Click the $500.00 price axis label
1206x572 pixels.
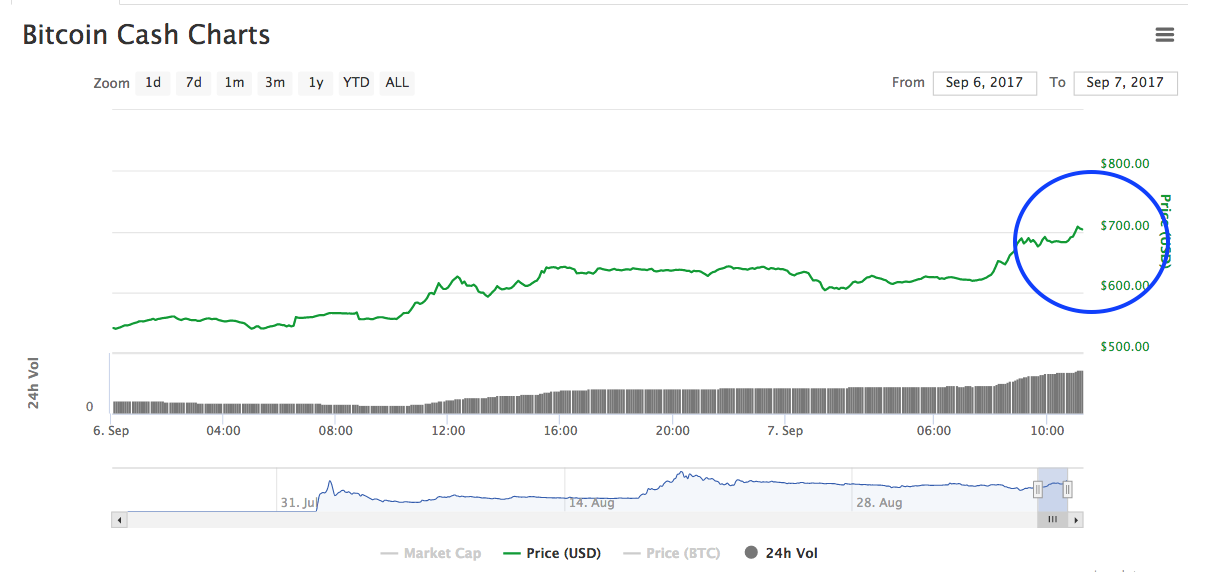(x=1125, y=347)
